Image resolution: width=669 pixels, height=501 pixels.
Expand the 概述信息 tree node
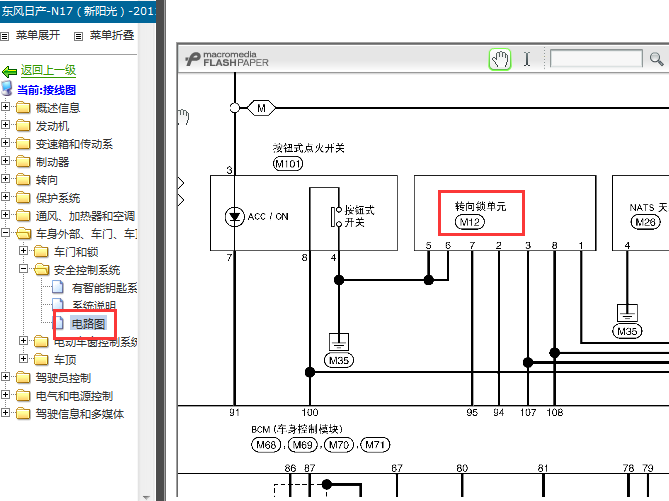[5, 106]
